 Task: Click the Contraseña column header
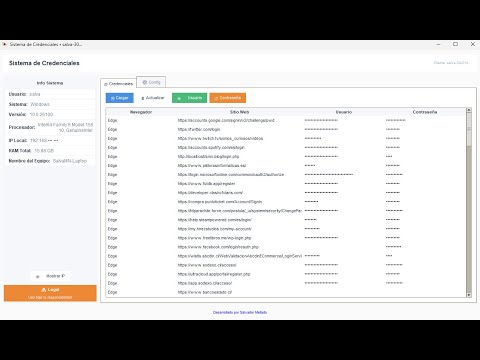coord(425,112)
